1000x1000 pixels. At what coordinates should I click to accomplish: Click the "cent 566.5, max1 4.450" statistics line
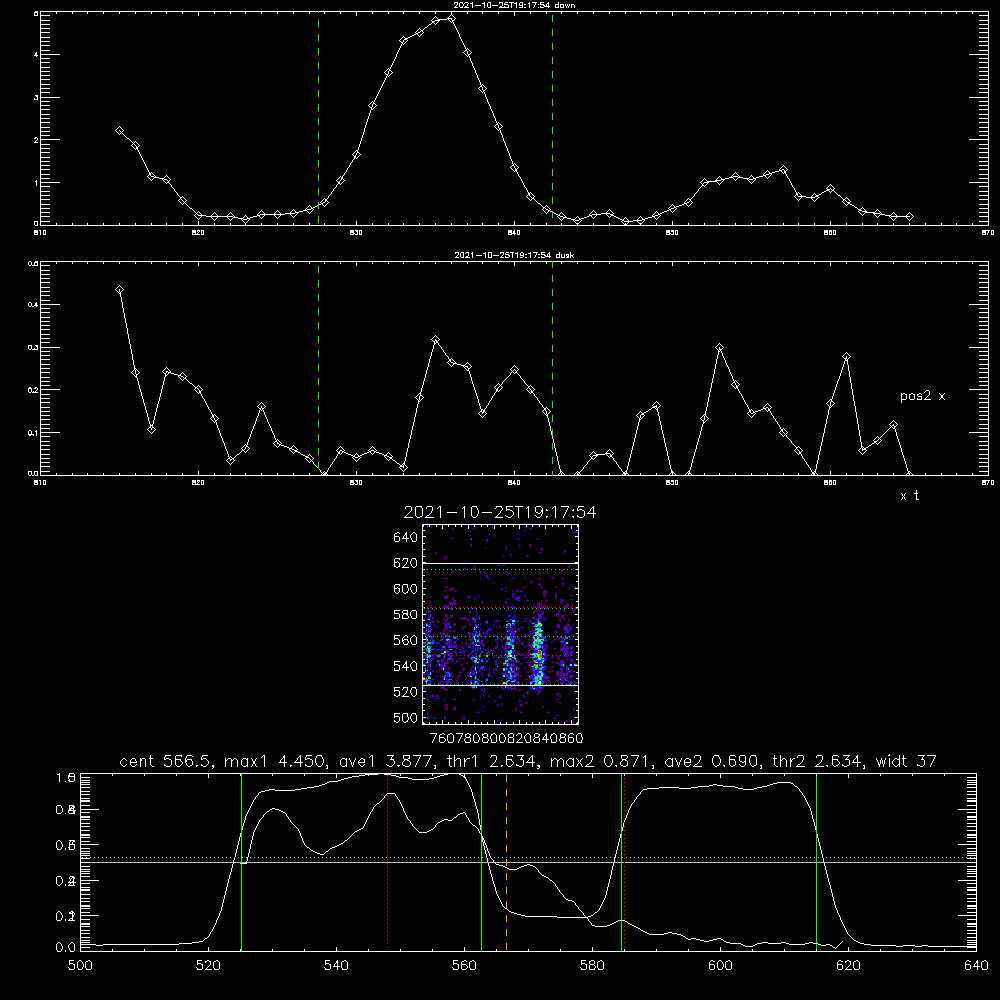527,761
